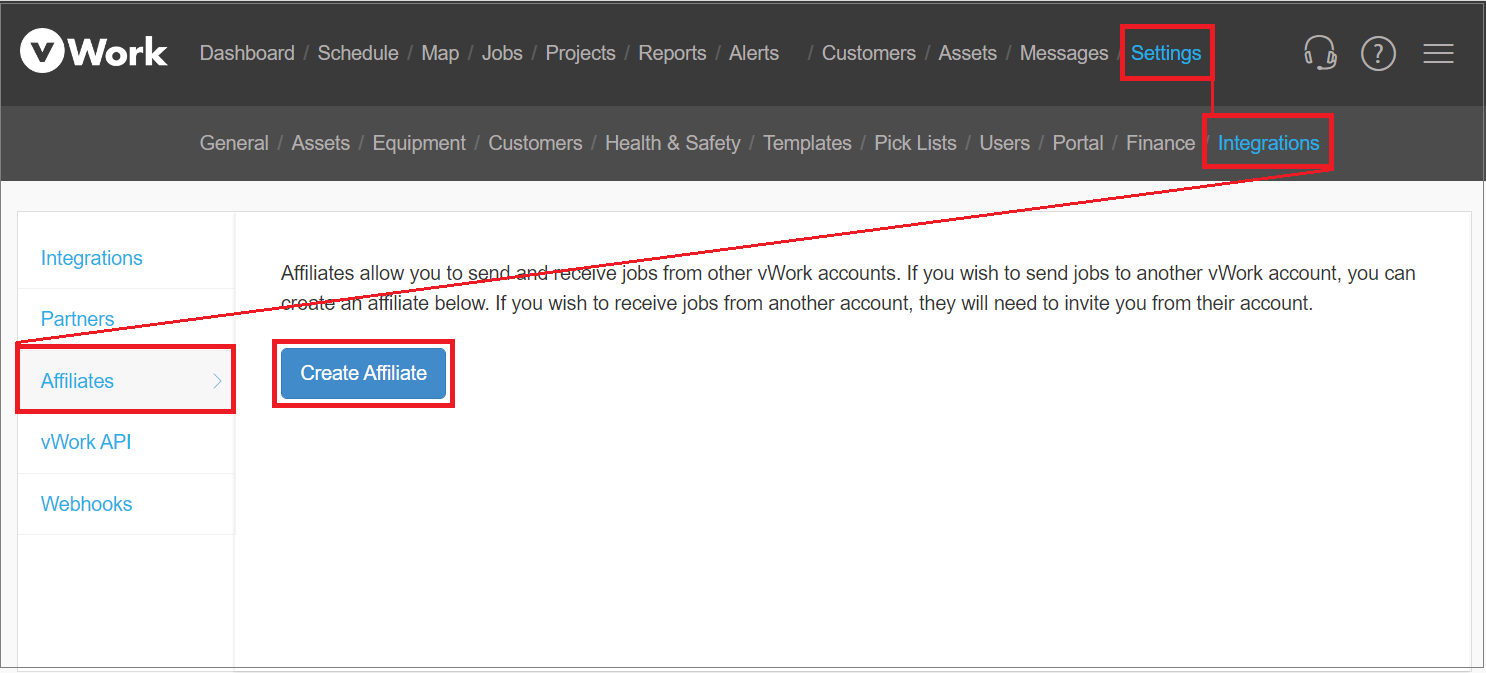
Task: Open the Projects page
Action: click(580, 53)
